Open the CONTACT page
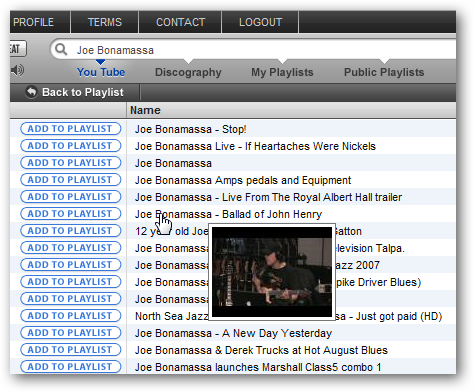This screenshot has height=392, width=474. 180,22
